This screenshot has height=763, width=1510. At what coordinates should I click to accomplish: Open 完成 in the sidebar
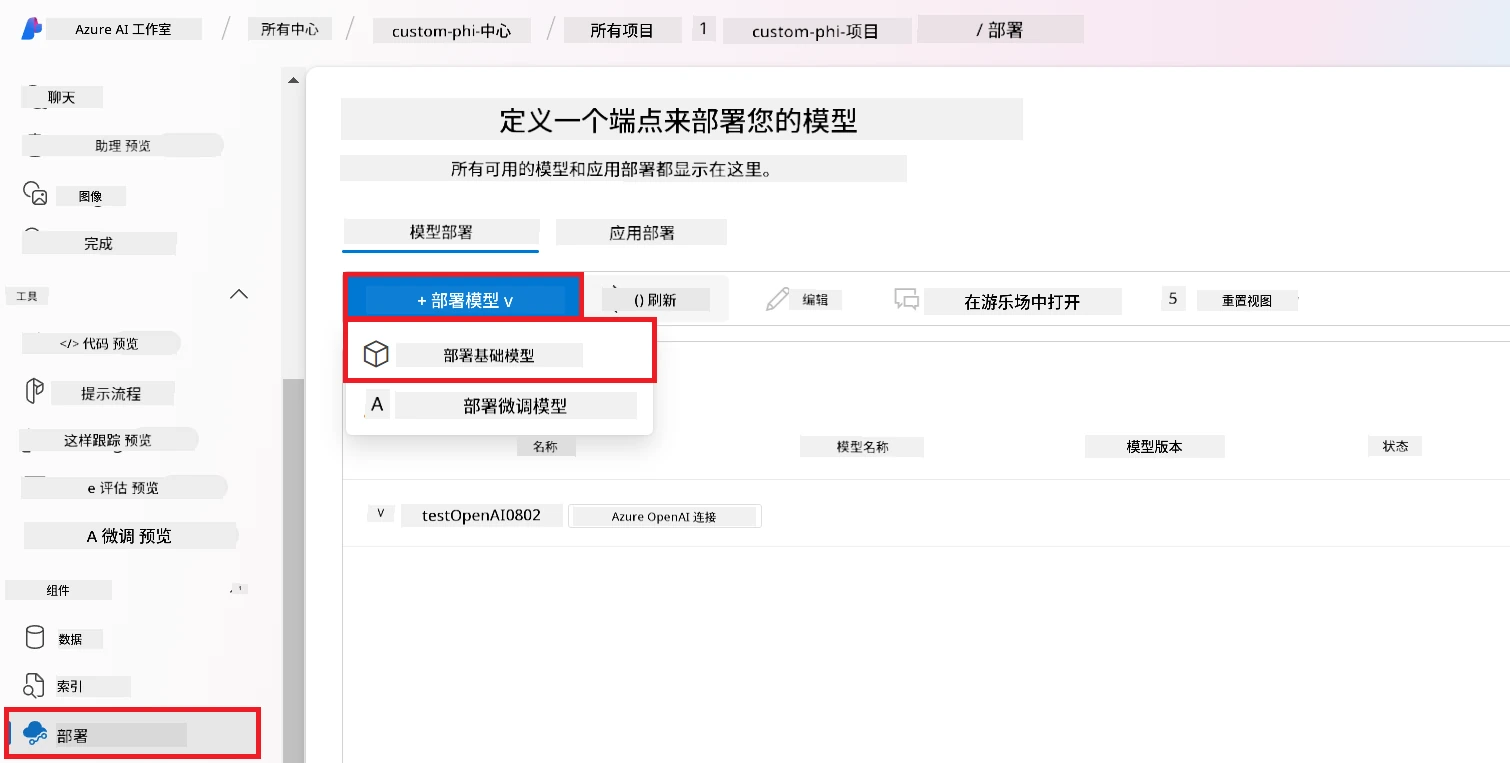99,243
